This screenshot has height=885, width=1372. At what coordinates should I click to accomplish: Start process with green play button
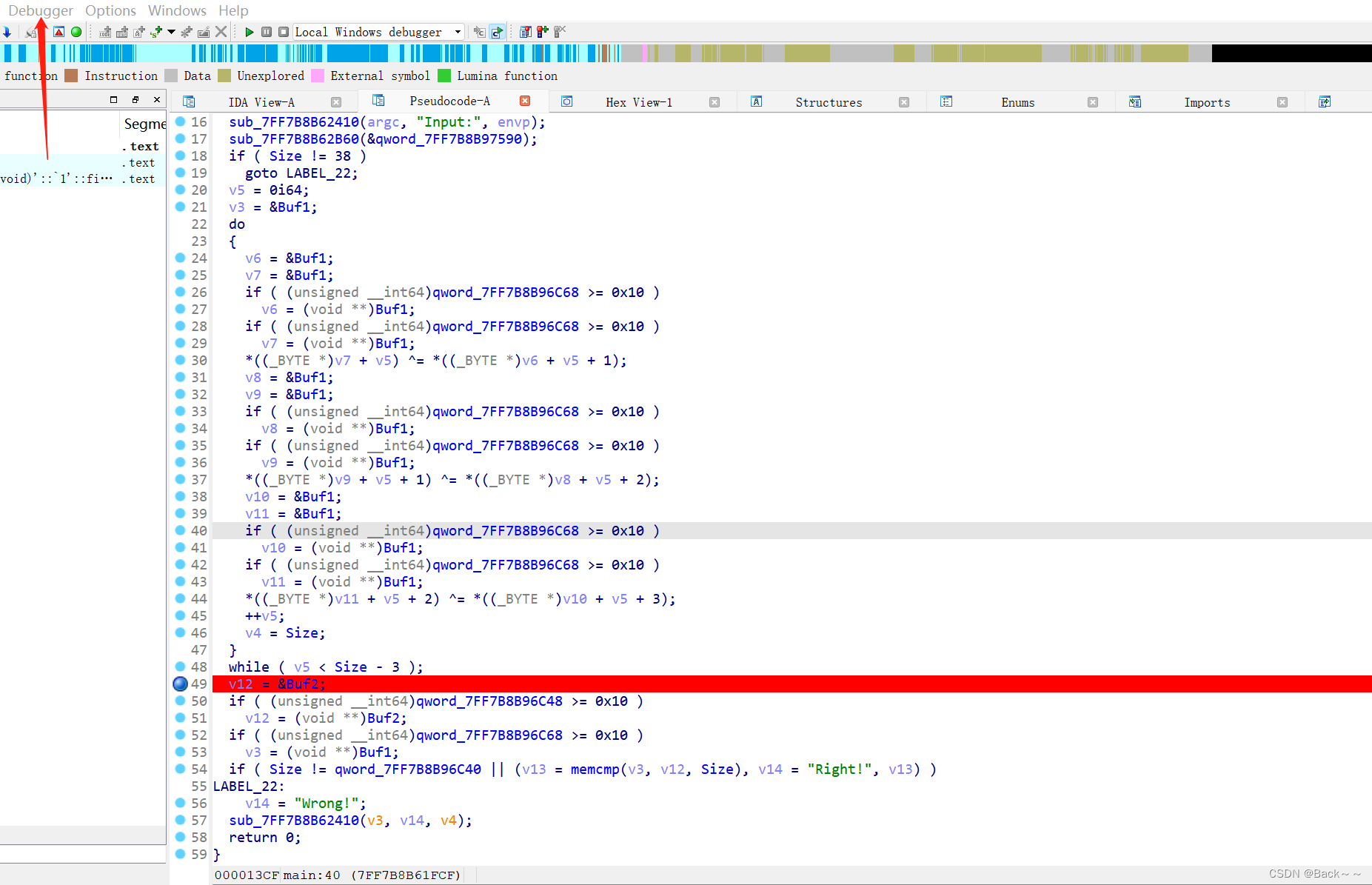tap(250, 32)
